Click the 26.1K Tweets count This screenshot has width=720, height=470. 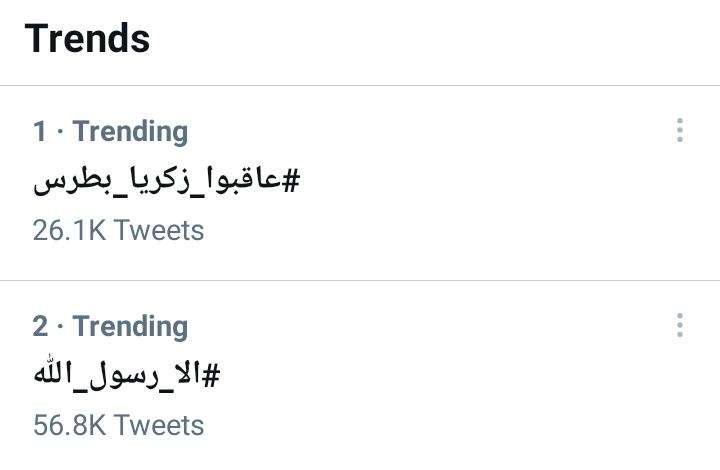click(118, 230)
